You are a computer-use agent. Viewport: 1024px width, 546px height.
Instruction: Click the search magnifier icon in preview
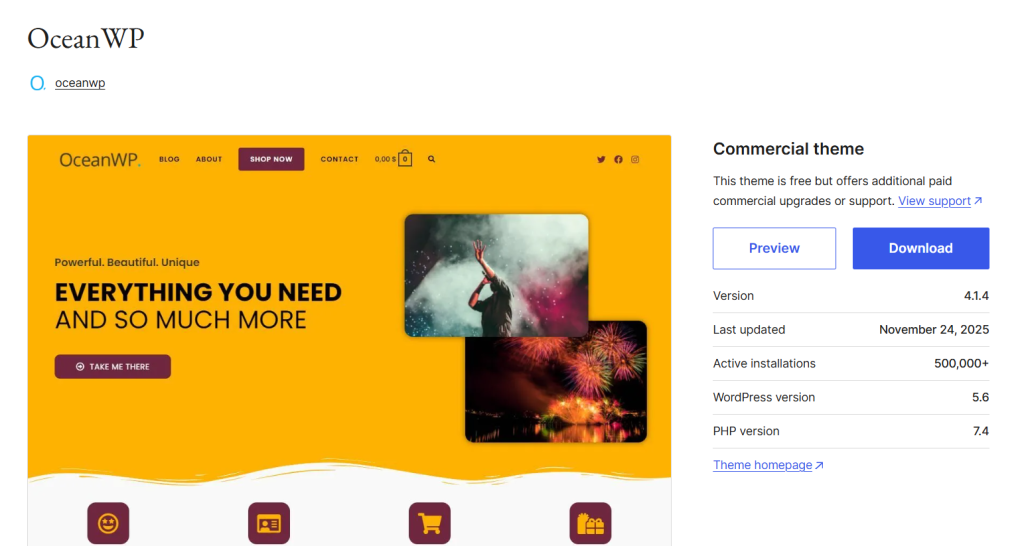pos(431,159)
